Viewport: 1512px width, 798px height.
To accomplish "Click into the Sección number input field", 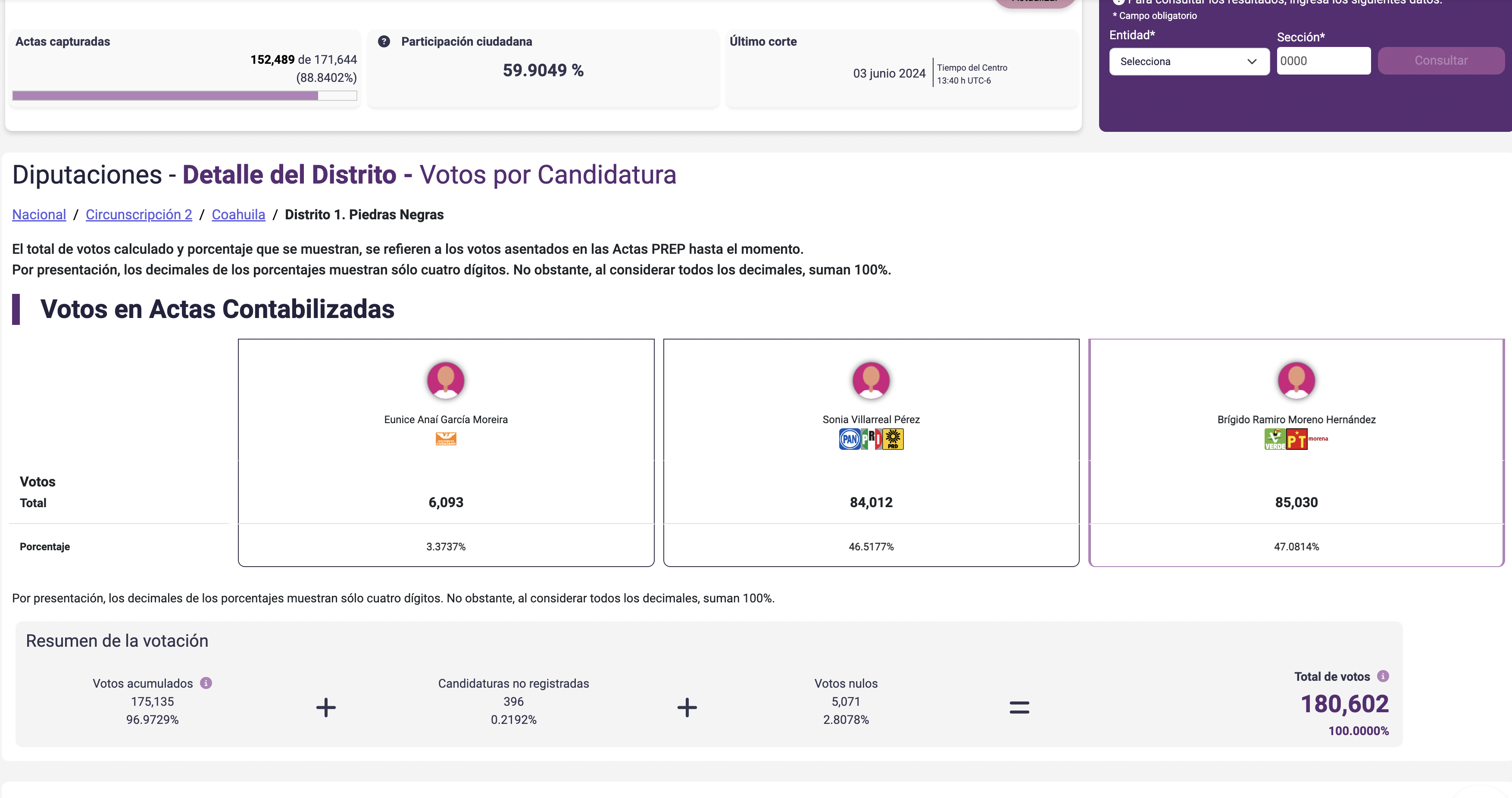I will coord(1323,61).
